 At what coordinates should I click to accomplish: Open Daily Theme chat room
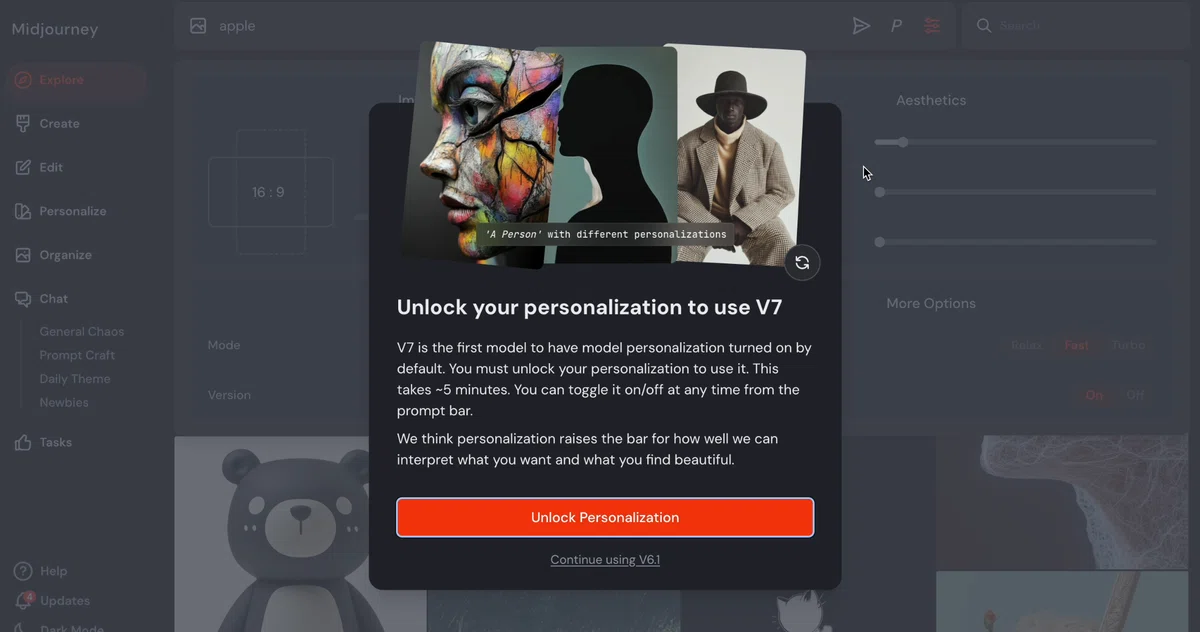(75, 379)
